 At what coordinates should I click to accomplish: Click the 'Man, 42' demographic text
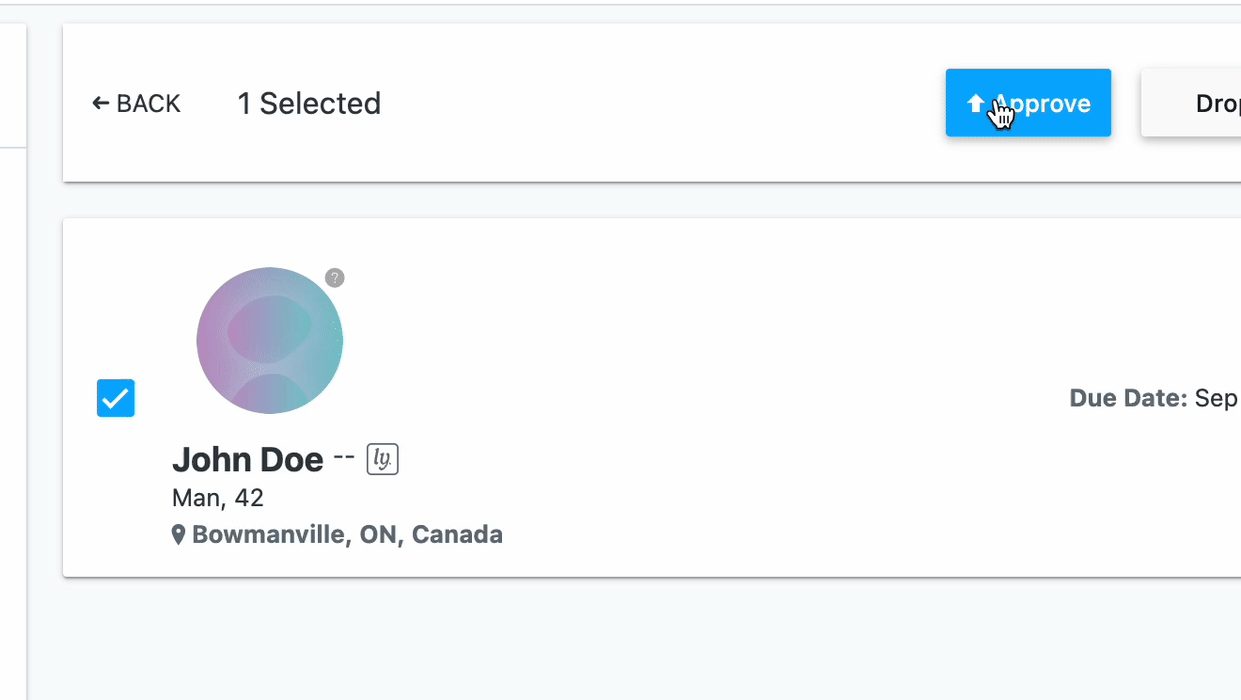(x=218, y=497)
